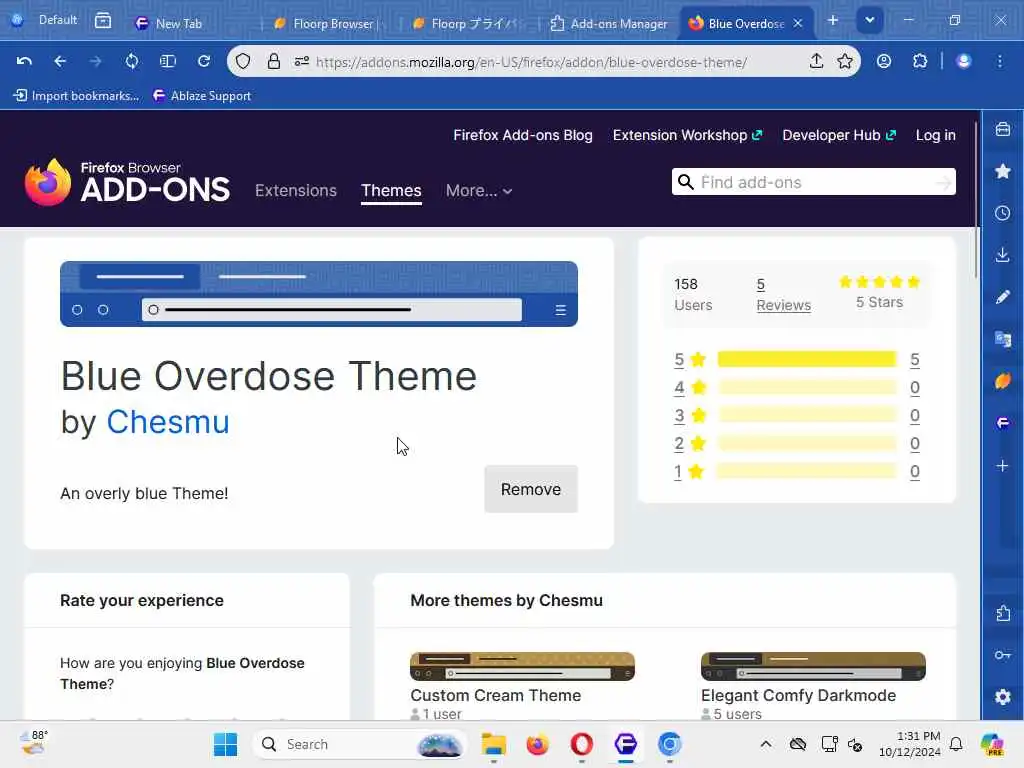This screenshot has width=1024, height=768.
Task: Open the Themes section
Action: point(391,191)
